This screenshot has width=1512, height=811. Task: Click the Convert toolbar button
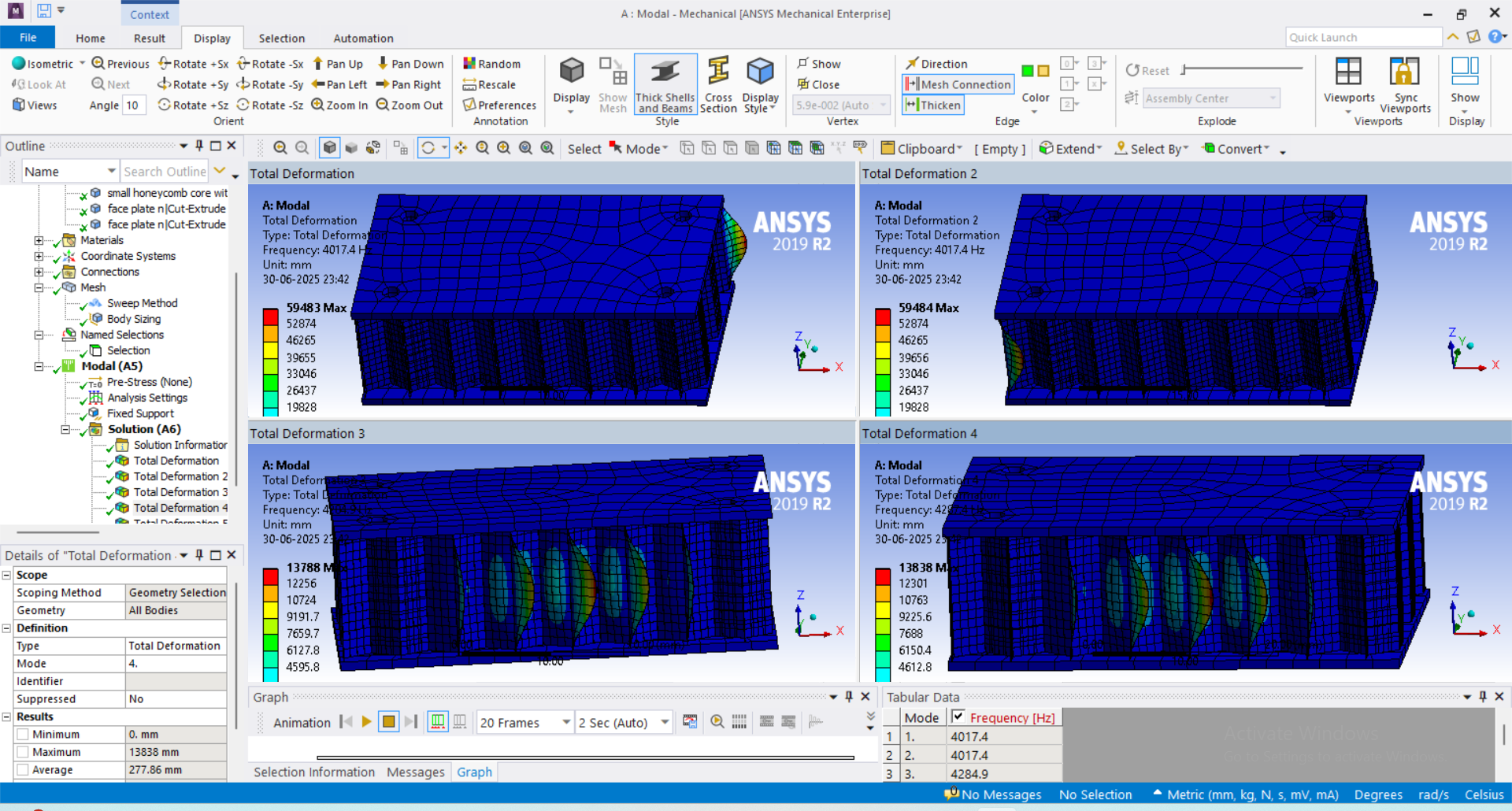(1236, 149)
